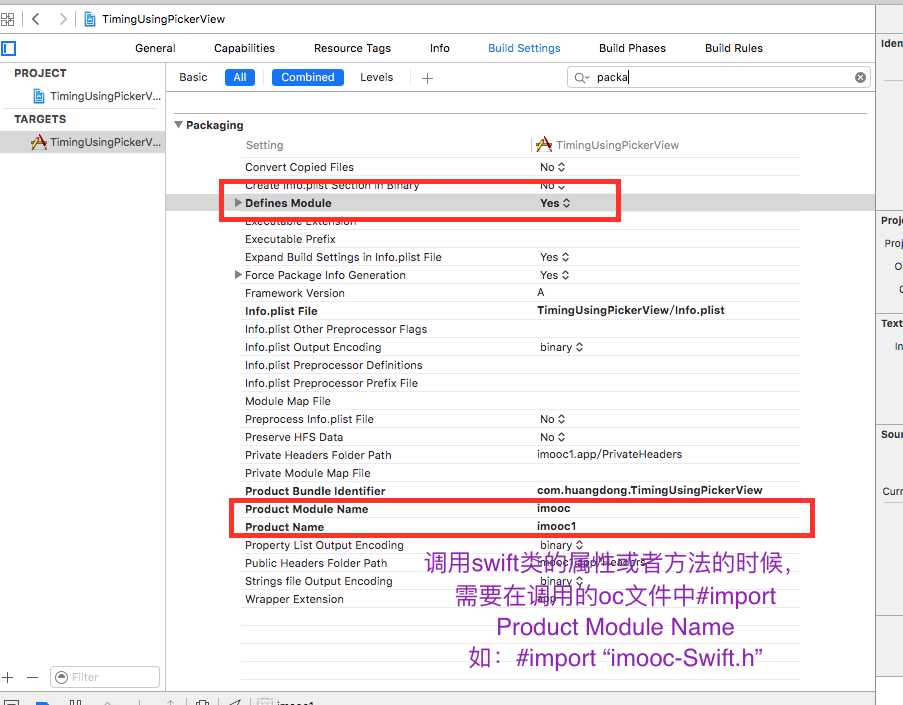Screen dimensions: 903x705
Task: Open the General tab
Action: pos(155,48)
